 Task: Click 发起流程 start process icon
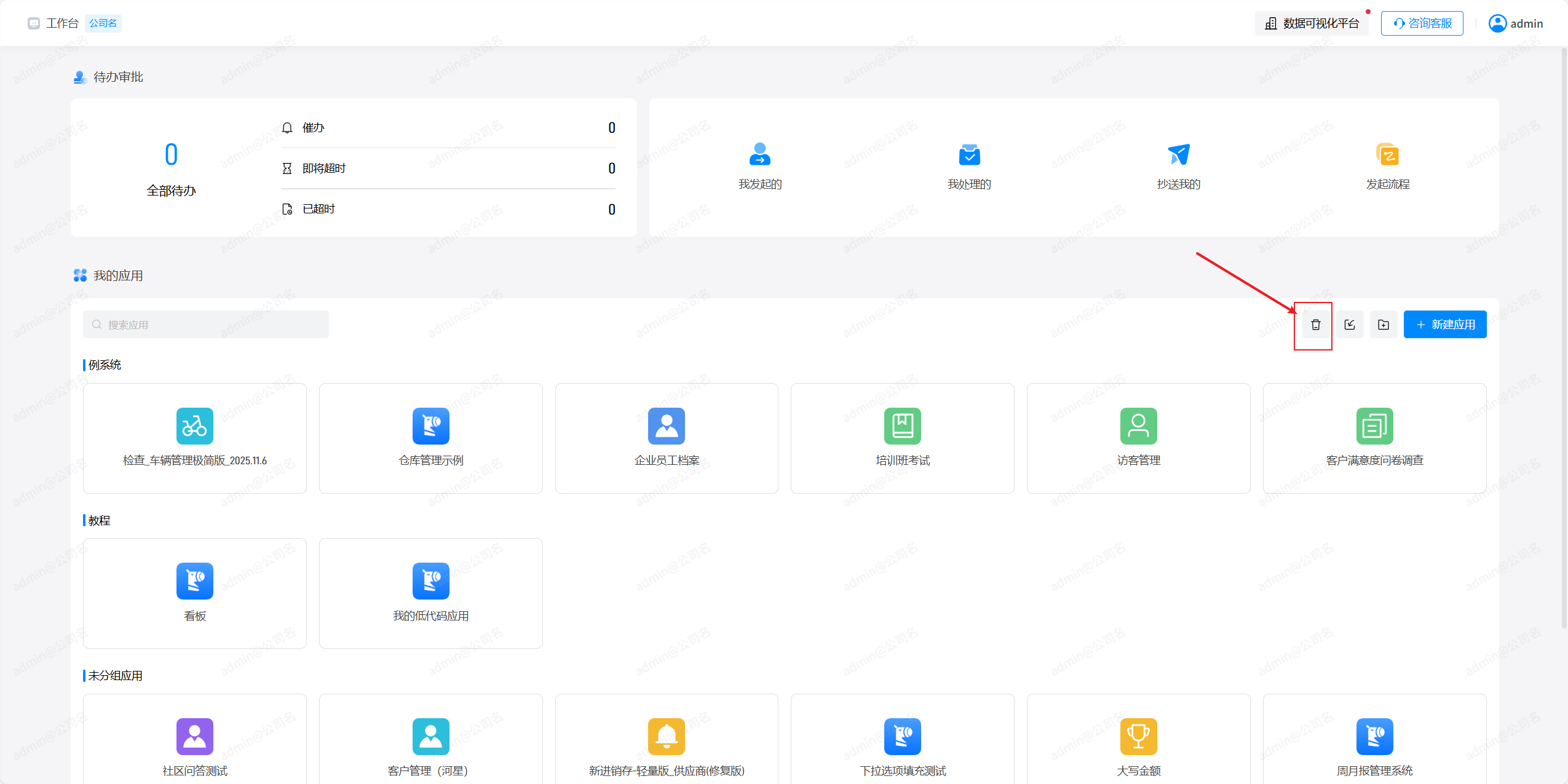click(1387, 155)
